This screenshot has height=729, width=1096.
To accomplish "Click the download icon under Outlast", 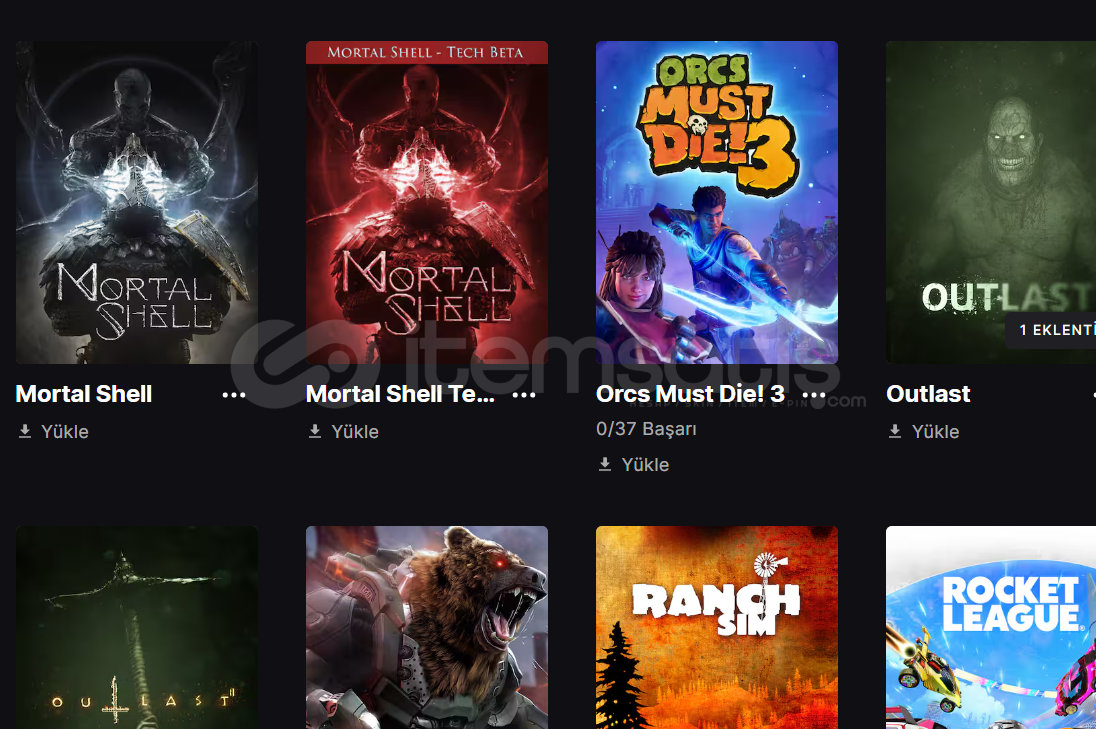I will [895, 431].
